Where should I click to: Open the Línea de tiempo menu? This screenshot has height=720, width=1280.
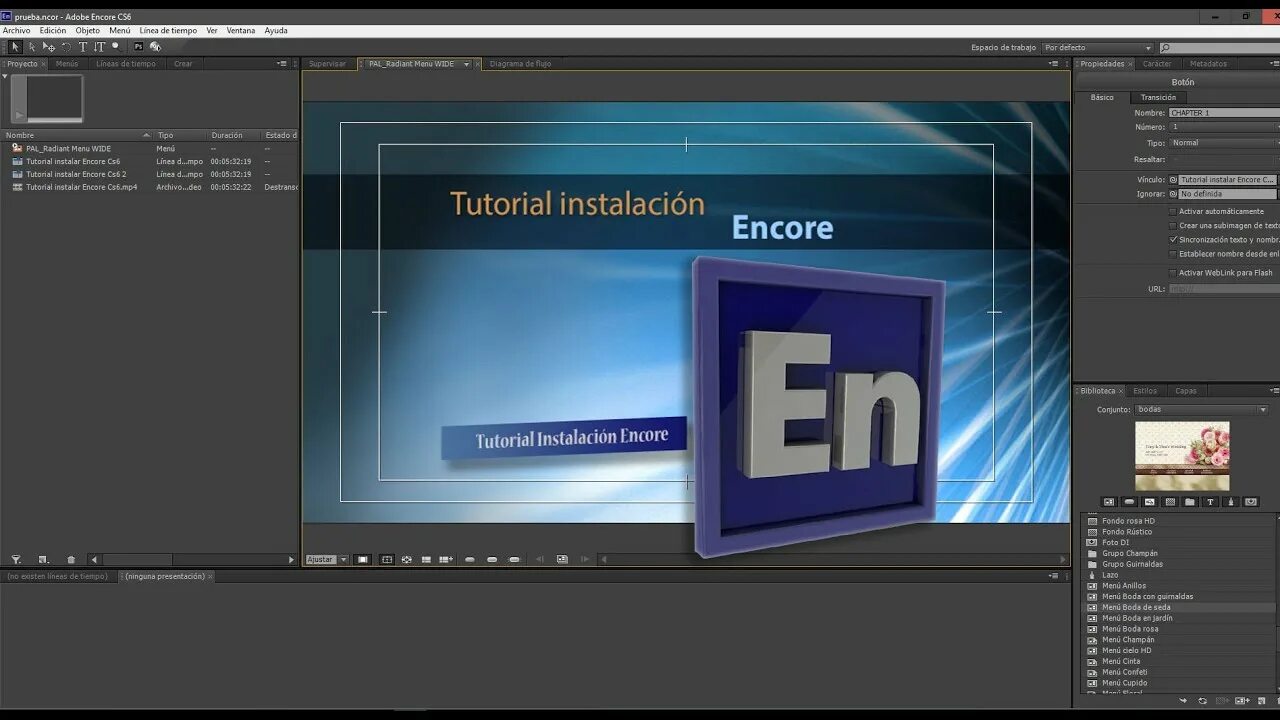coord(168,30)
